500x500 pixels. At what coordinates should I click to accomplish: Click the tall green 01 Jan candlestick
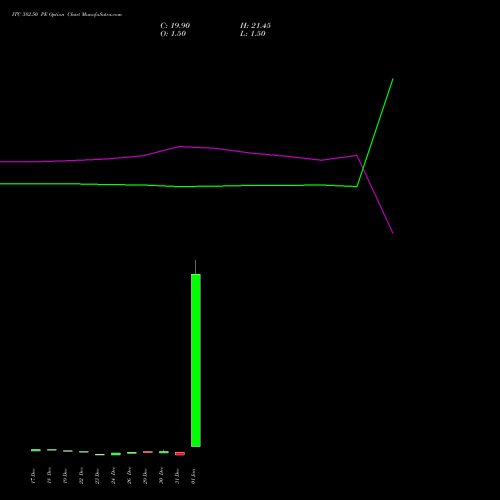[196, 360]
